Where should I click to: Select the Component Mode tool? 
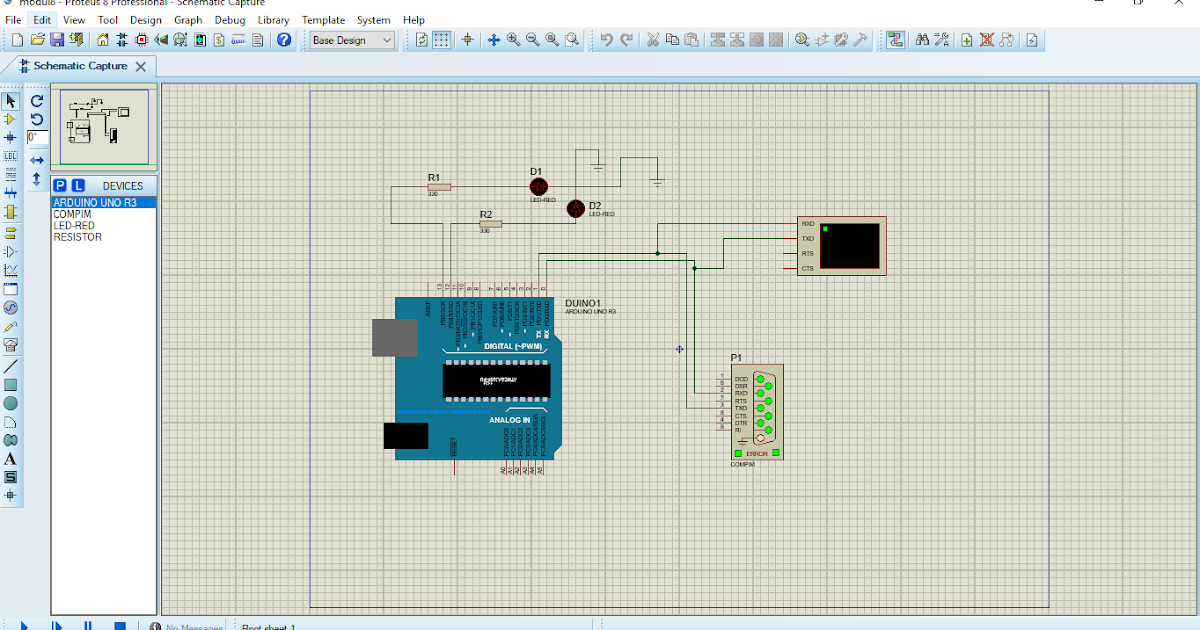click(x=11, y=117)
